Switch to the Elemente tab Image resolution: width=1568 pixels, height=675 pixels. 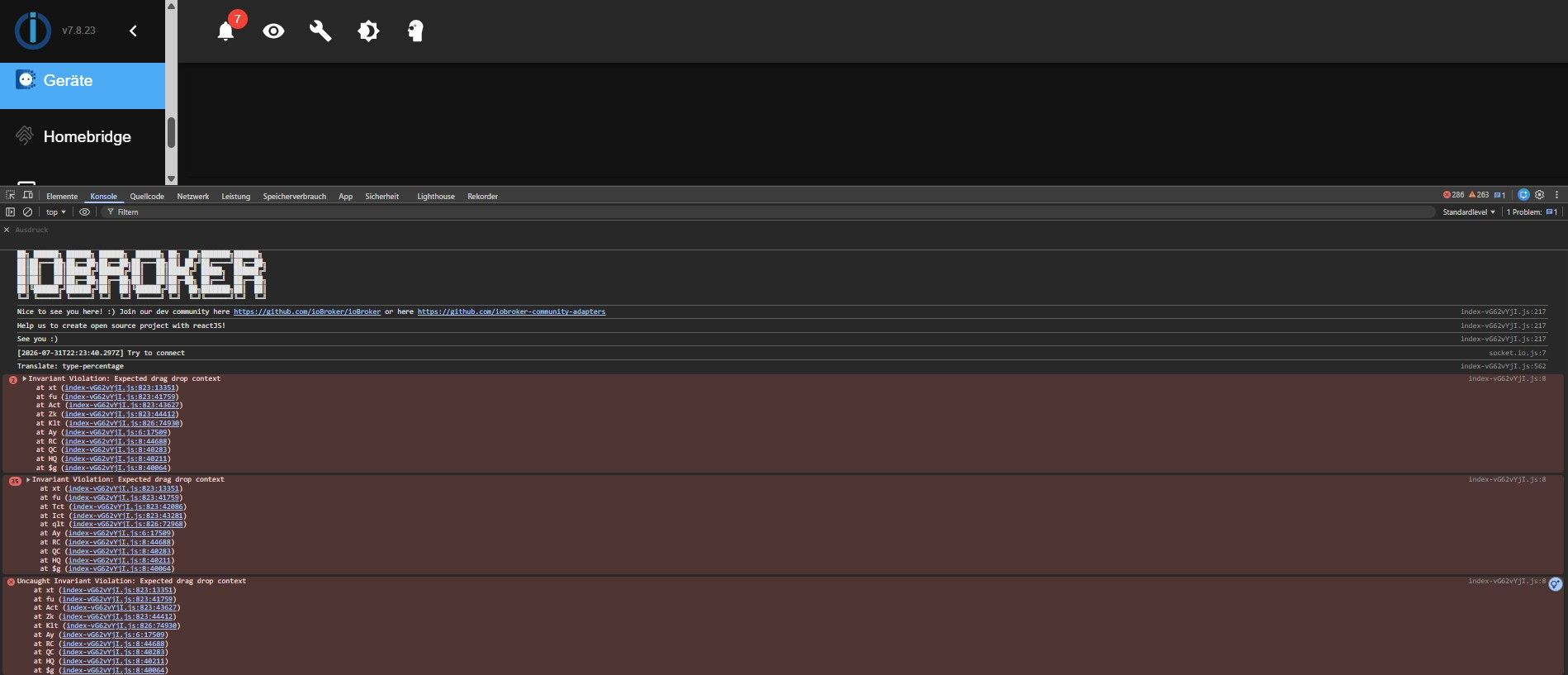tap(62, 197)
